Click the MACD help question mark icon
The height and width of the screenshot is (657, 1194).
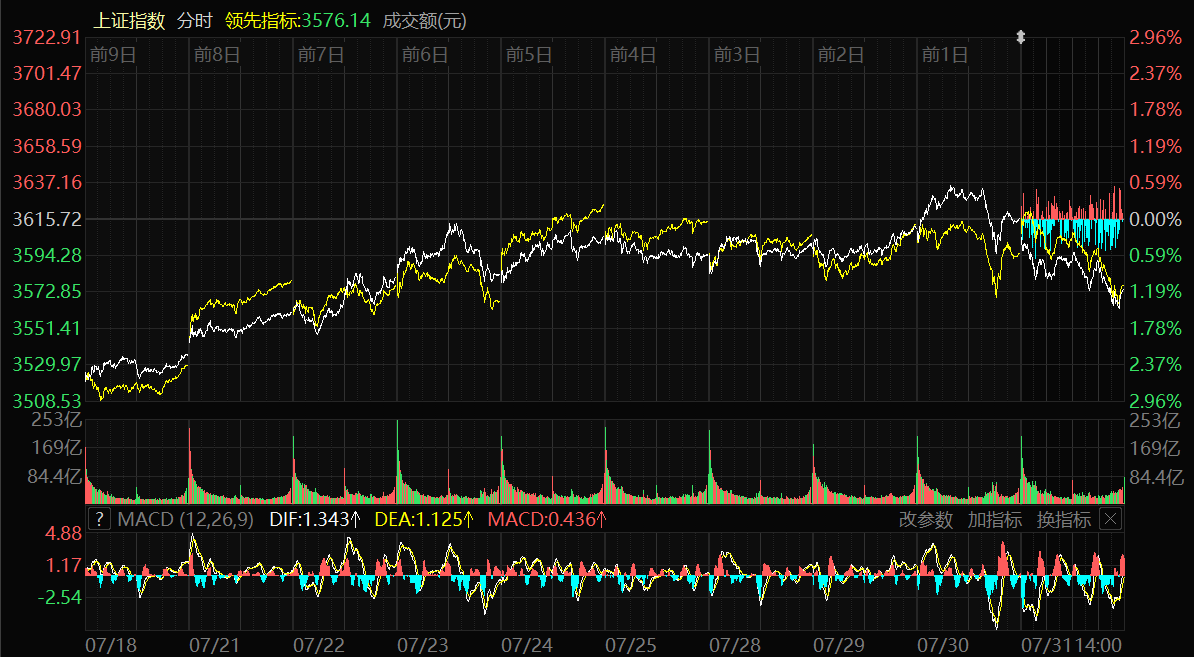[99, 519]
